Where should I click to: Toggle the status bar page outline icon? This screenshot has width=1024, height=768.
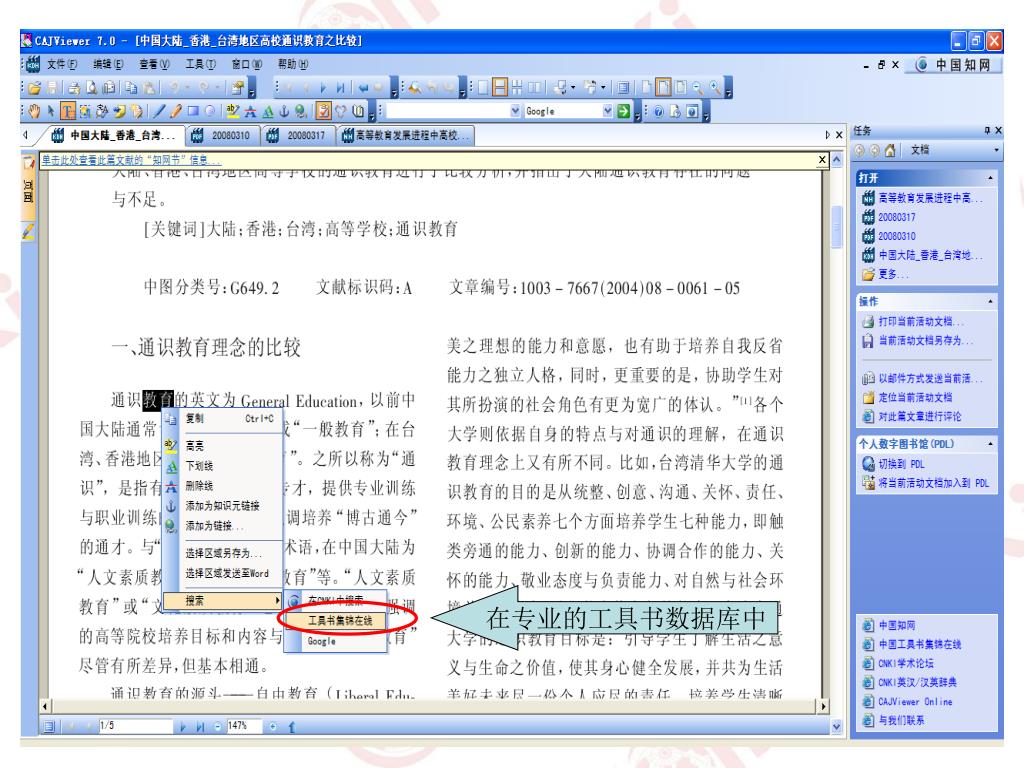pos(48,726)
